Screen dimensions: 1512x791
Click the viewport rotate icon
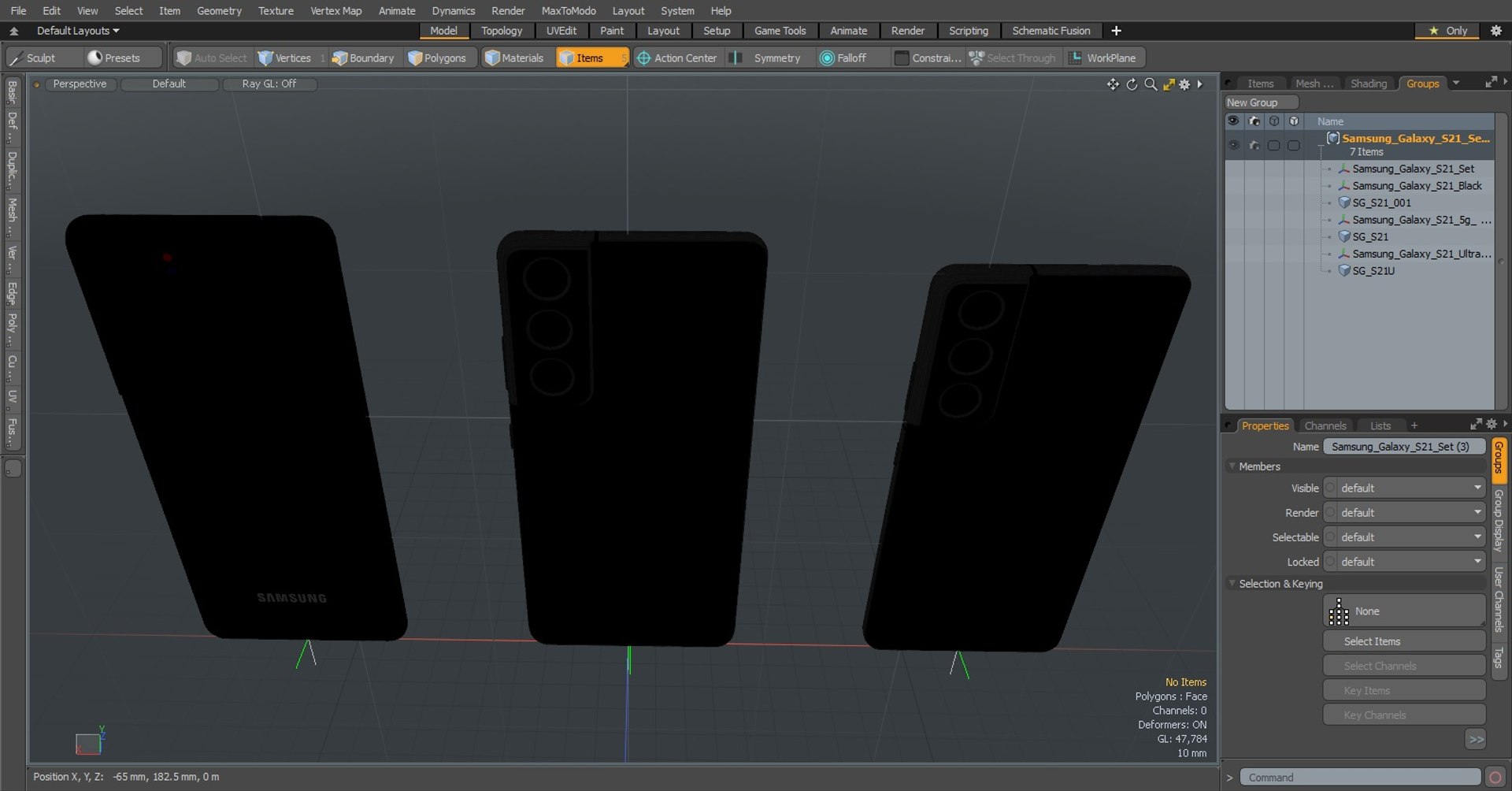(x=1132, y=84)
